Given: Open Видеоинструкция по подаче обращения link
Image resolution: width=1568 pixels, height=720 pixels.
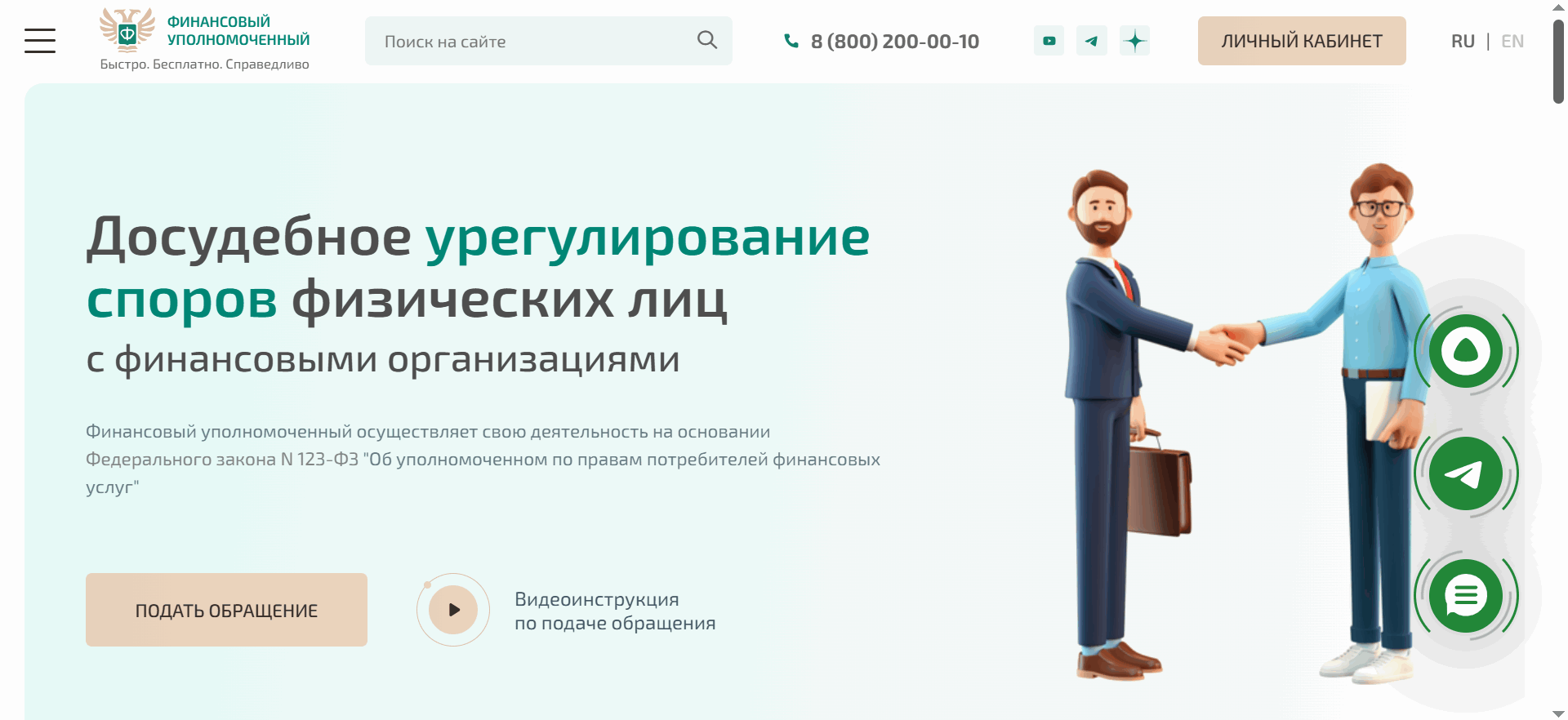Looking at the screenshot, I should (615, 611).
